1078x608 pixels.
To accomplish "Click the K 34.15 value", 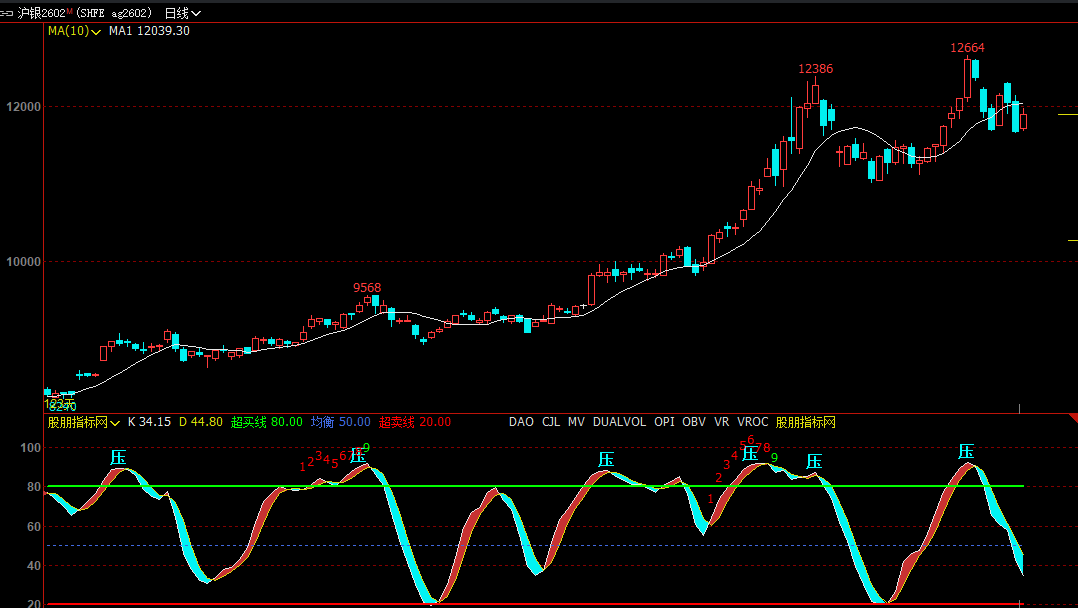I will pyautogui.click(x=149, y=422).
